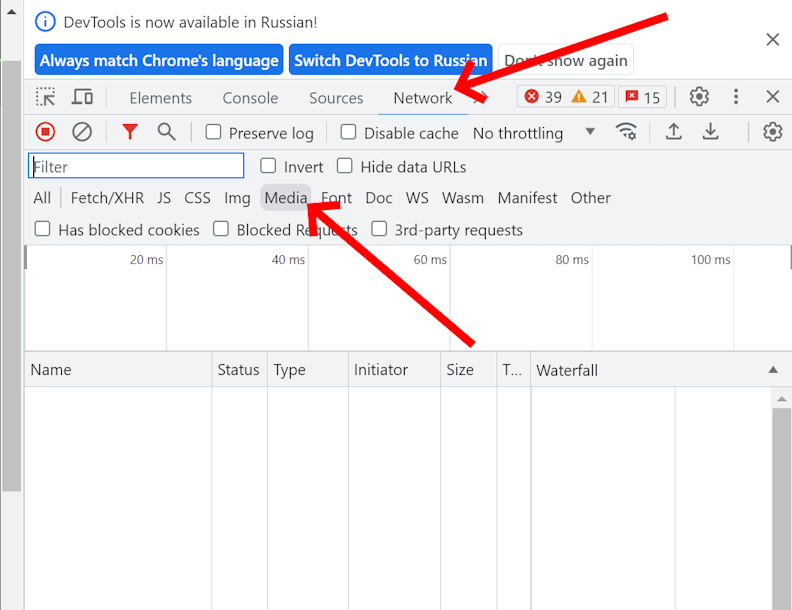
Task: Enable Preserve log checkbox
Action: coord(213,132)
